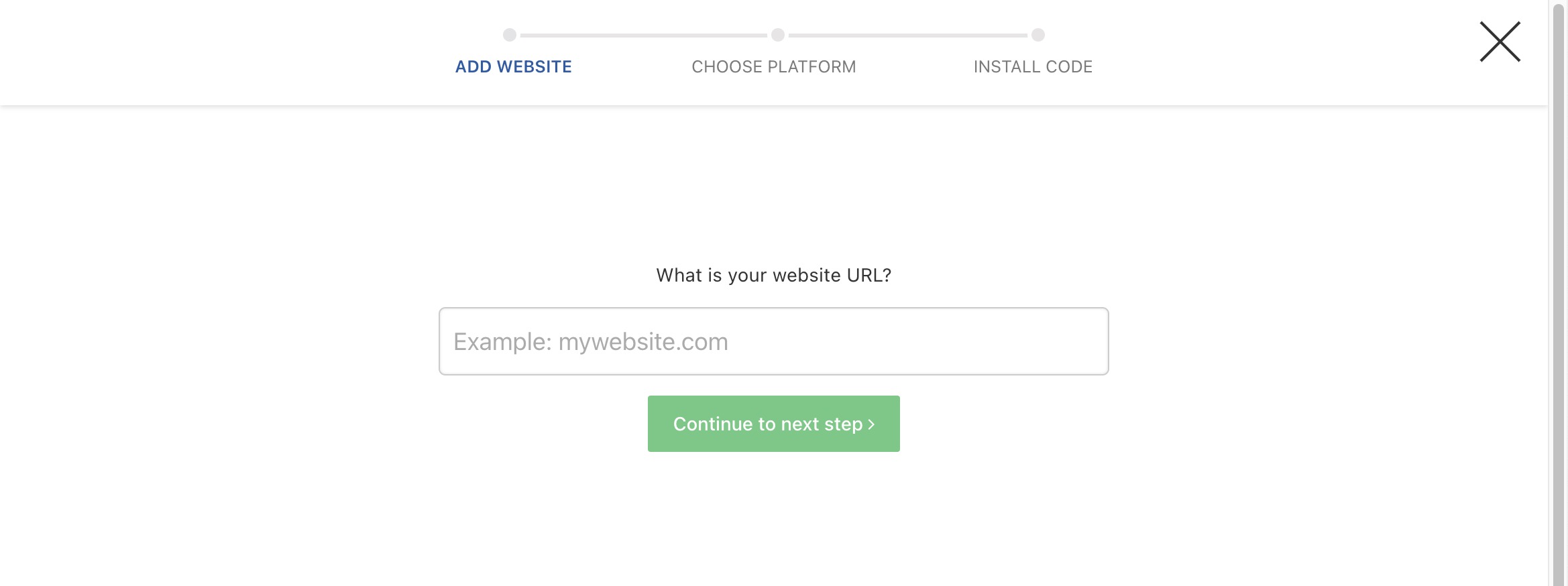The height and width of the screenshot is (586, 1568).
Task: Click the 'What is your website URL?' heading
Action: pyautogui.click(x=774, y=276)
